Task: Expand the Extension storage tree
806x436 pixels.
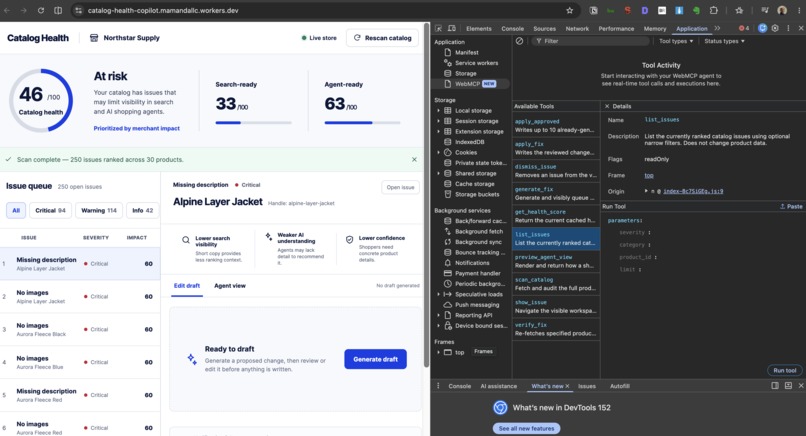Action: click(x=438, y=132)
